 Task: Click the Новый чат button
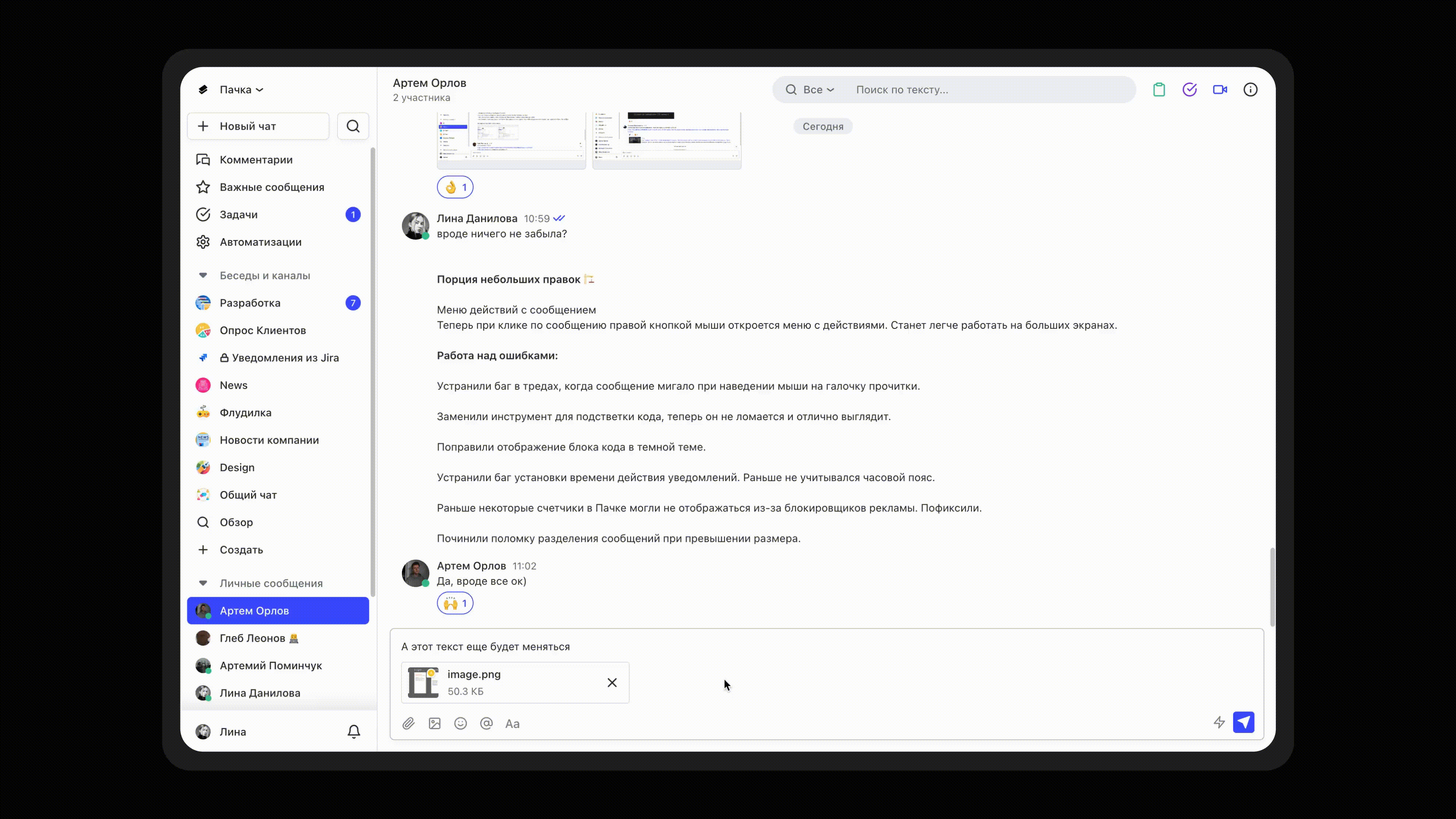tap(258, 126)
